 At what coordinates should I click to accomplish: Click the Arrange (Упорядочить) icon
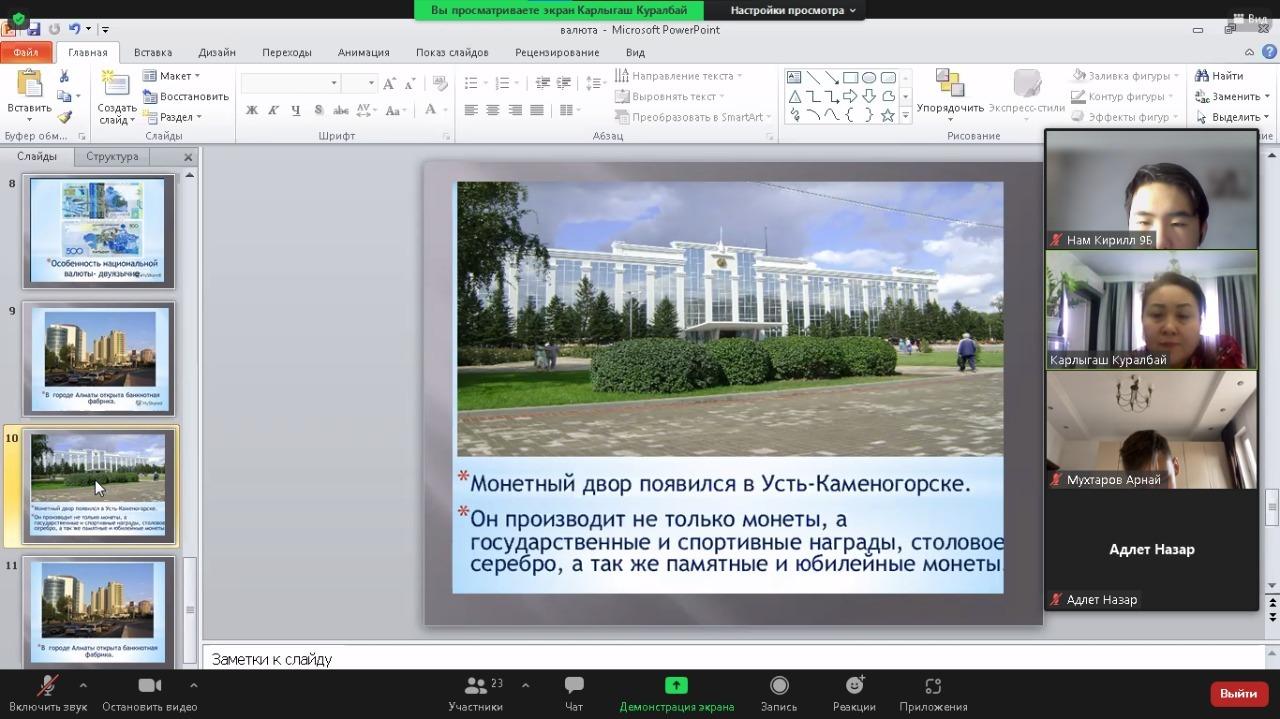pyautogui.click(x=949, y=84)
